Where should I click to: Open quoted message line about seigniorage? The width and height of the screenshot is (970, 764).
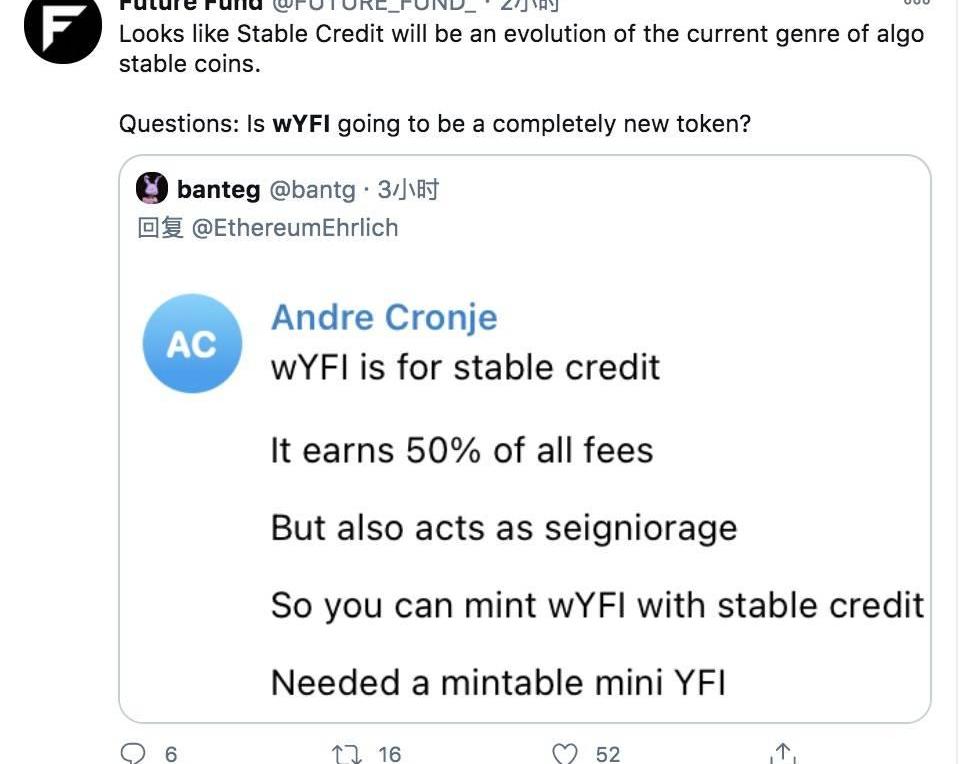click(503, 528)
